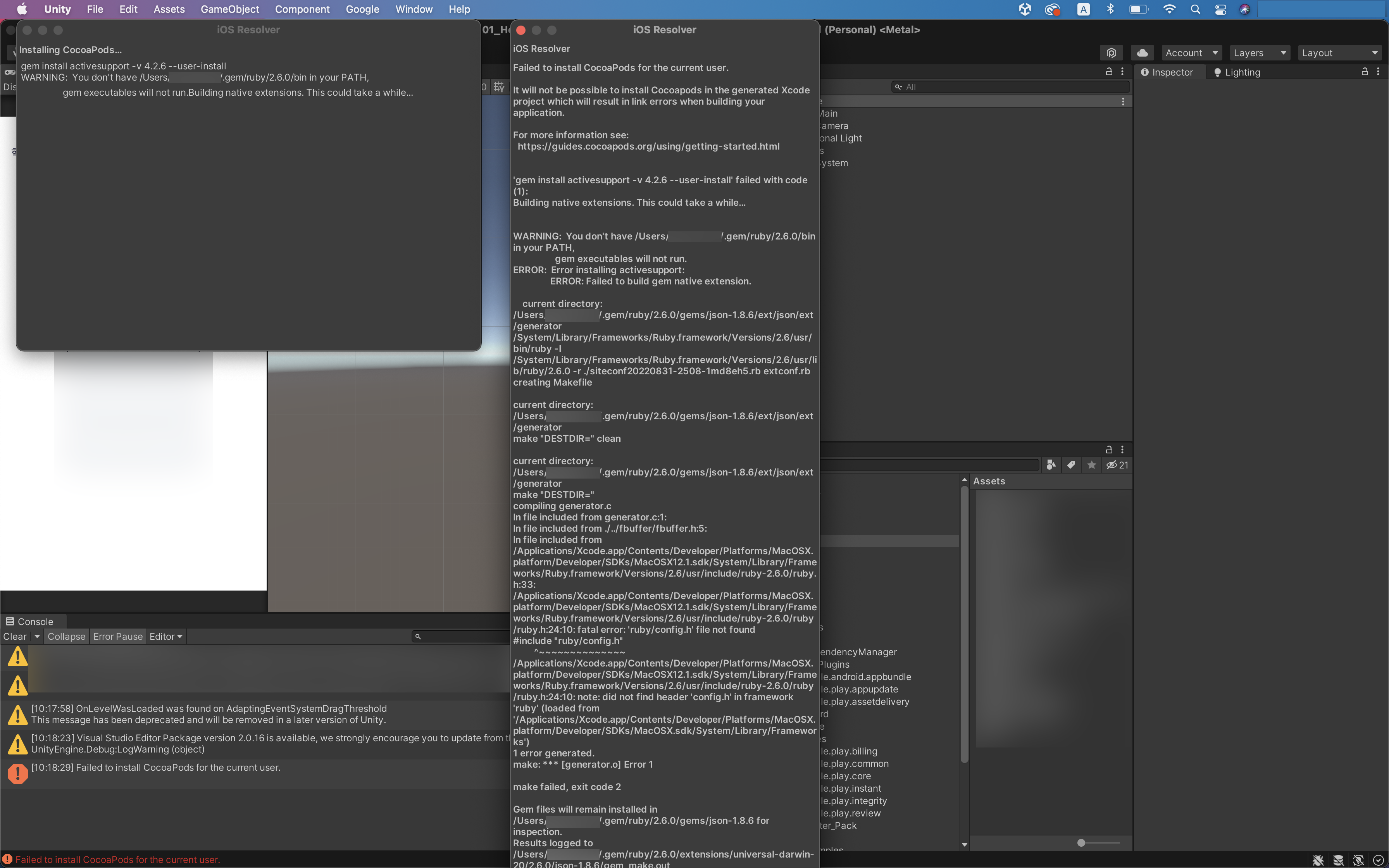Open the Account dropdown
The image size is (1389, 868).
pyautogui.click(x=1192, y=53)
